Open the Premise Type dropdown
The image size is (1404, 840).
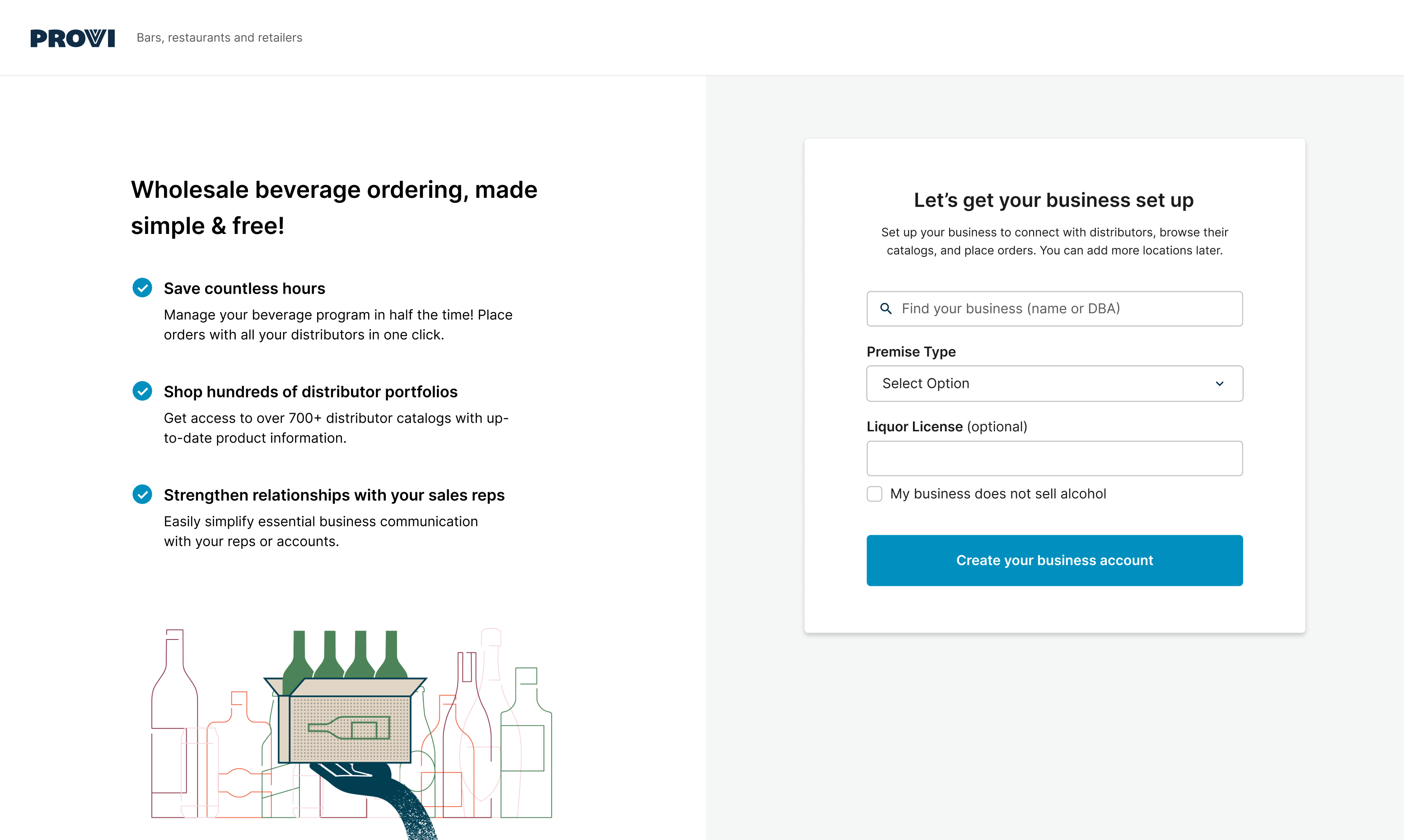[1054, 384]
